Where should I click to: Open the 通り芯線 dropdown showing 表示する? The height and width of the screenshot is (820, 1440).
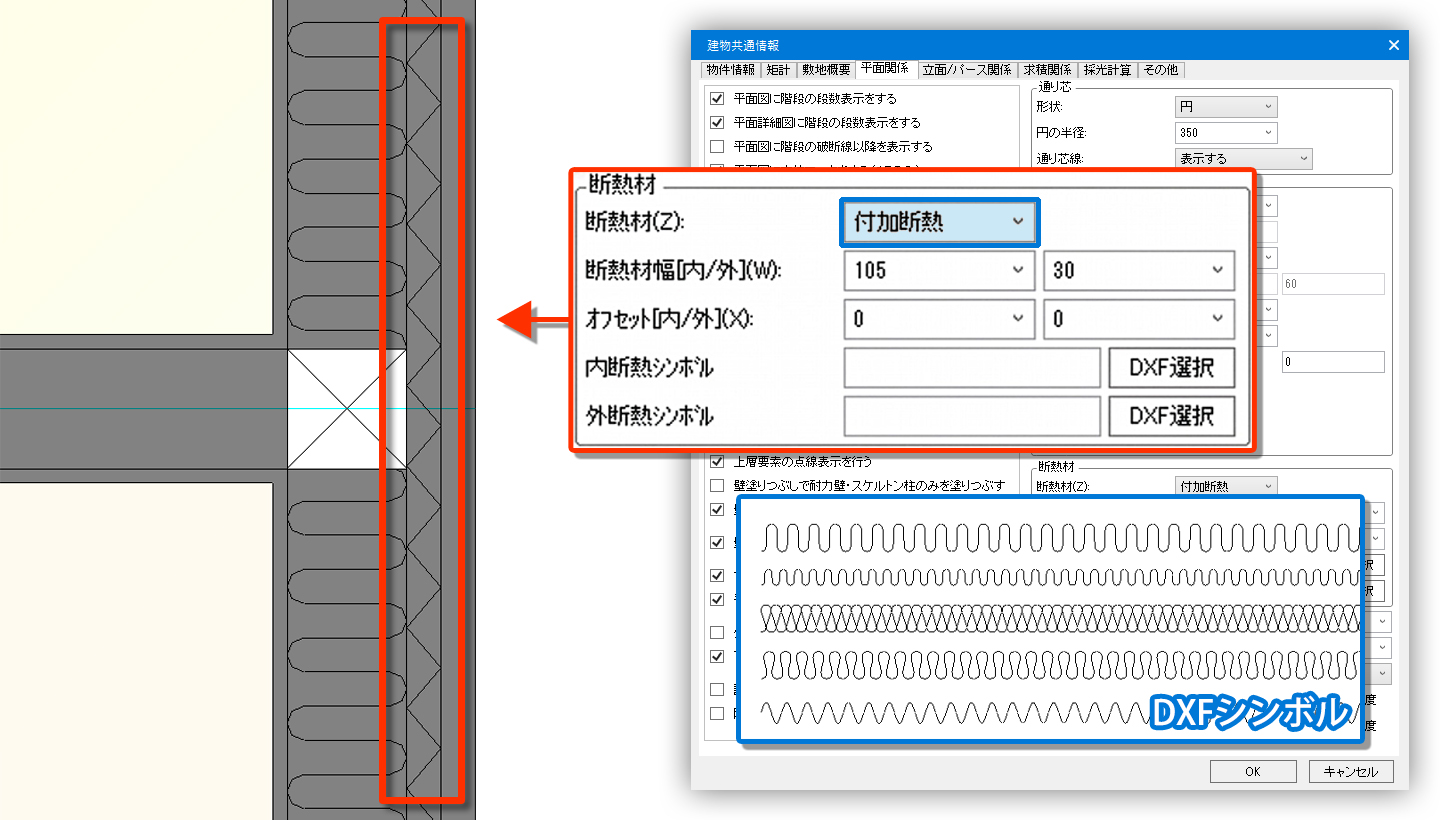point(1243,158)
